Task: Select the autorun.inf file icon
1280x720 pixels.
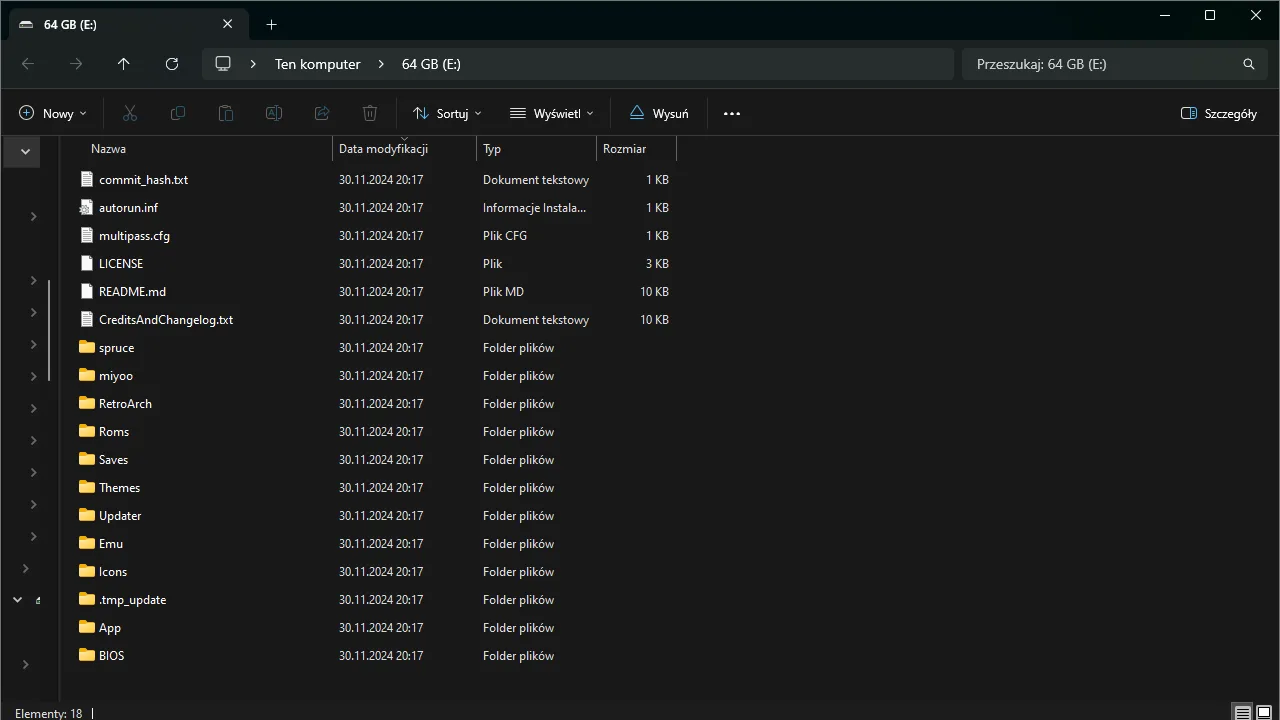Action: (87, 208)
